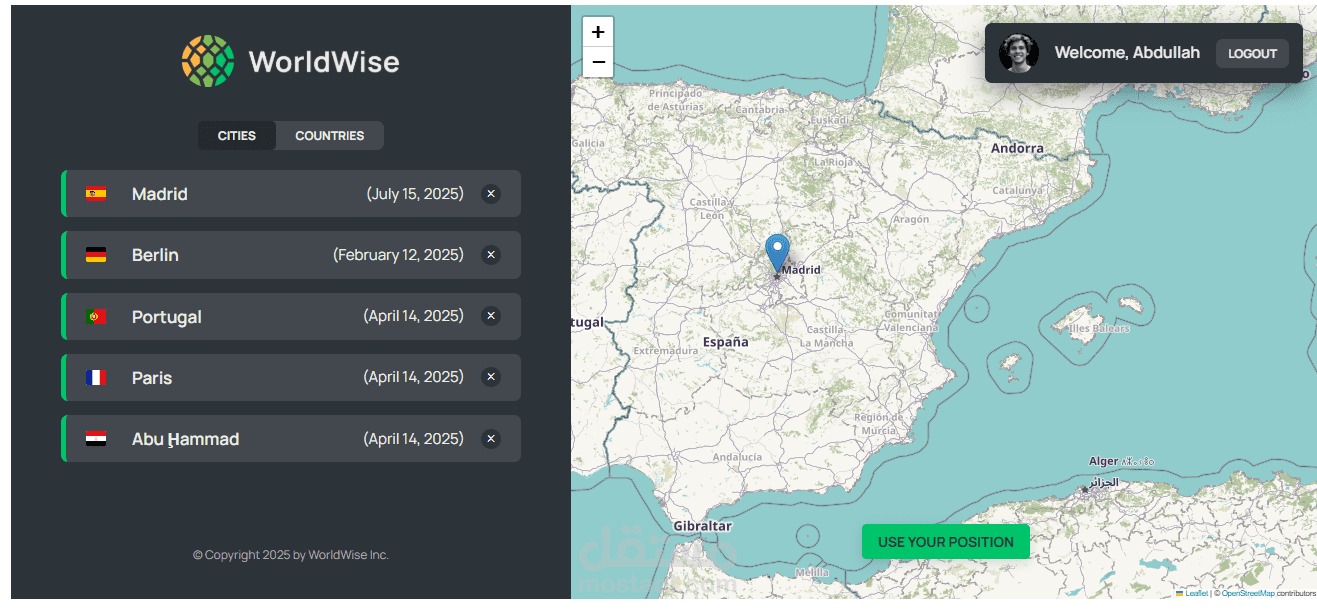1317x610 pixels.
Task: Zoom in on the map
Action: 598,32
